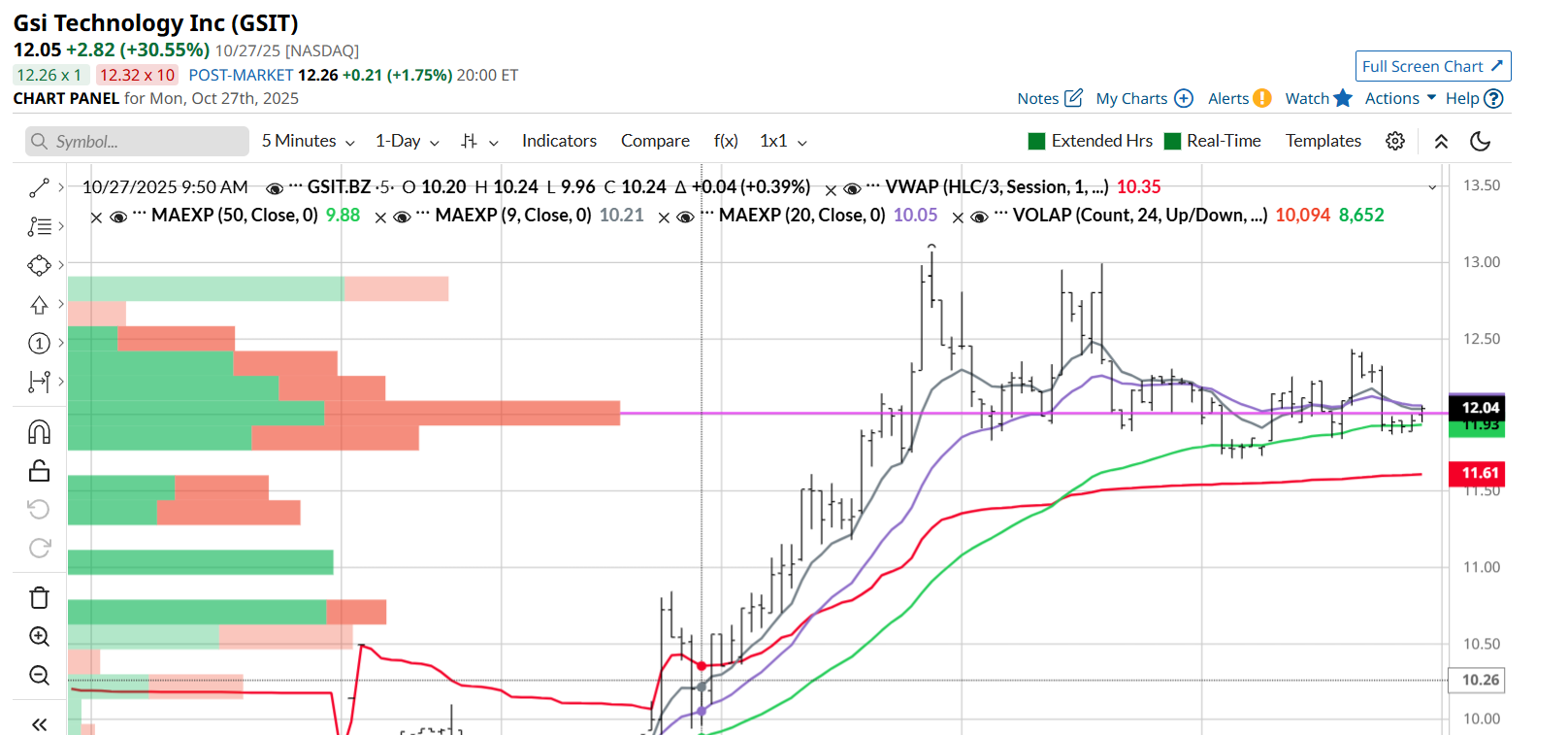Click the zoom out magnifier icon
Viewport: 1568px width, 735px height.
[x=39, y=675]
